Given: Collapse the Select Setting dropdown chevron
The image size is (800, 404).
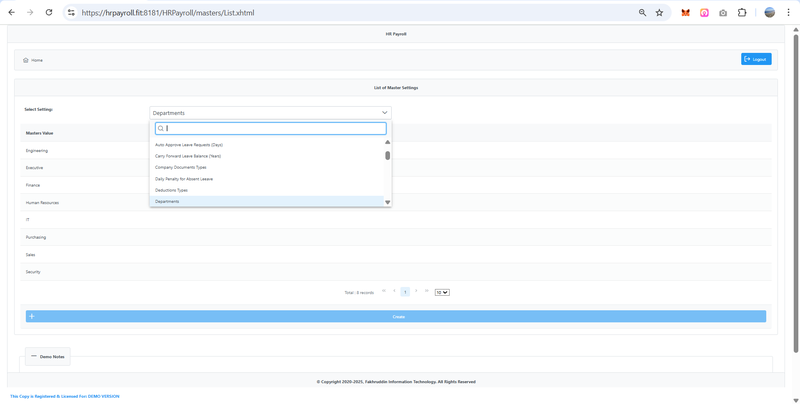Looking at the screenshot, I should (x=384, y=113).
